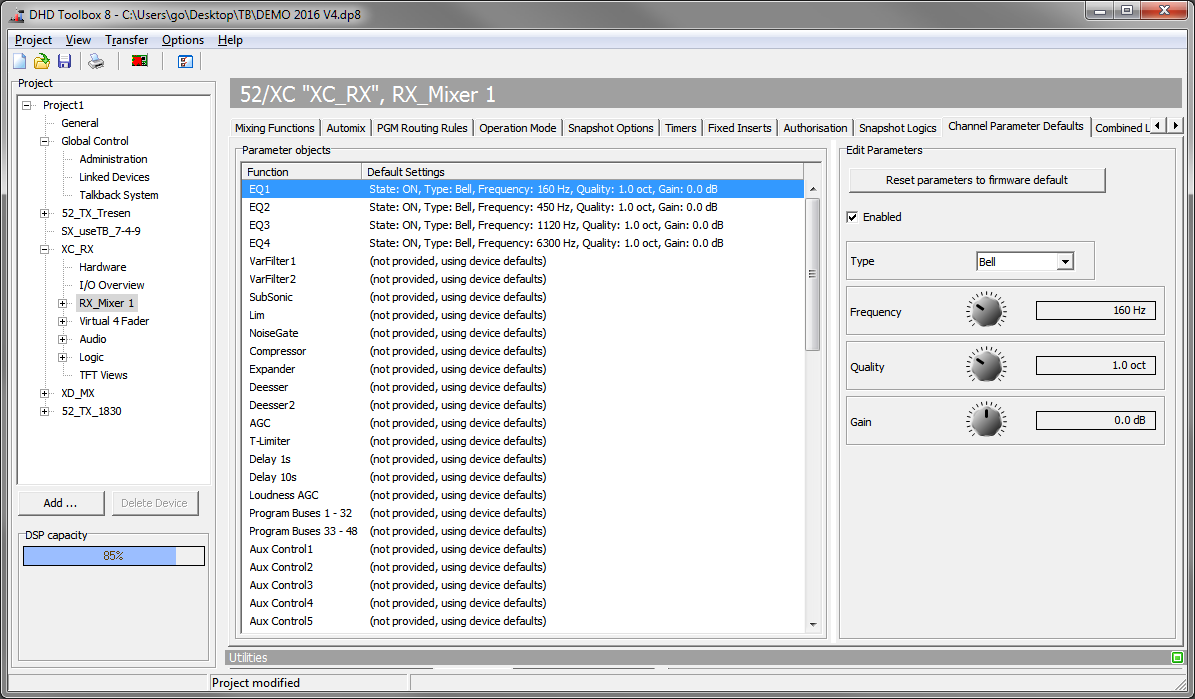Click the blue checklist options toolbar icon
Viewport: 1195px width, 699px height.
185,61
